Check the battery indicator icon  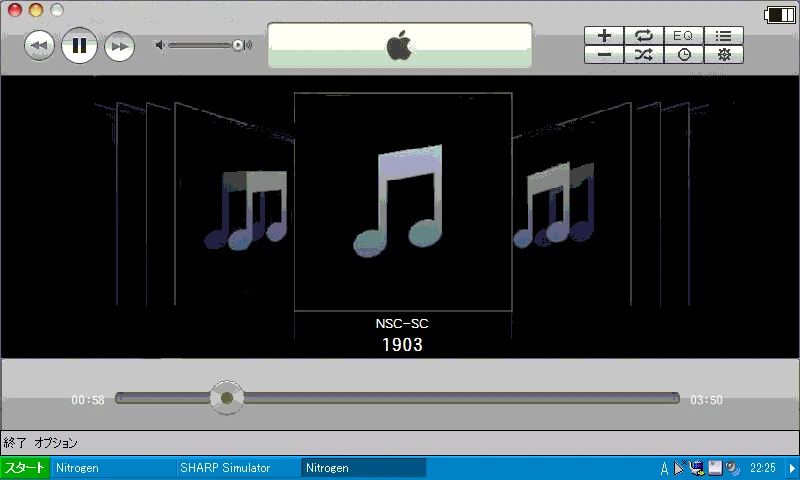[779, 15]
